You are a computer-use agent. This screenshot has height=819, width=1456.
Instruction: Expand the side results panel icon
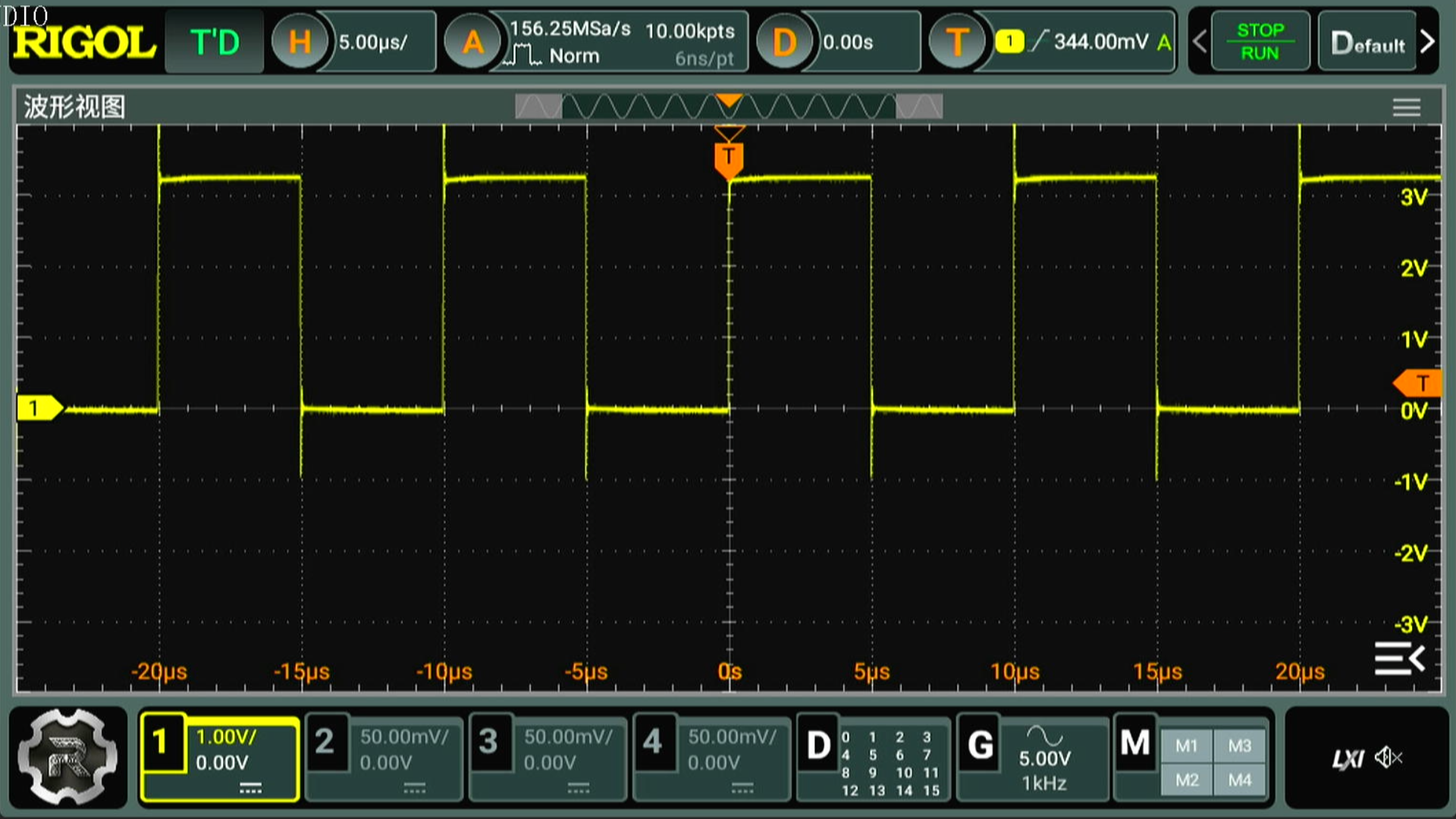point(1400,658)
